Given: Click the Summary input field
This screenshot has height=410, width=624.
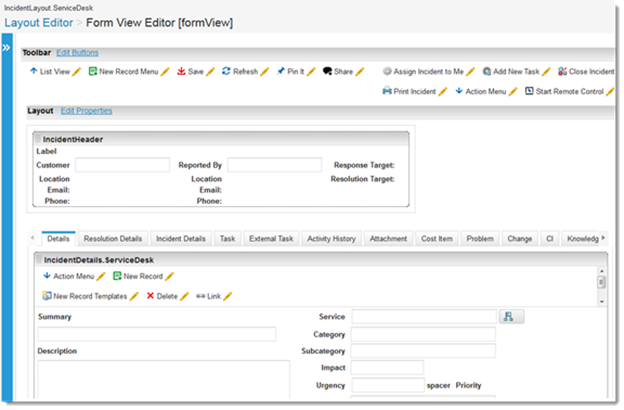Looking at the screenshot, I should [156, 334].
